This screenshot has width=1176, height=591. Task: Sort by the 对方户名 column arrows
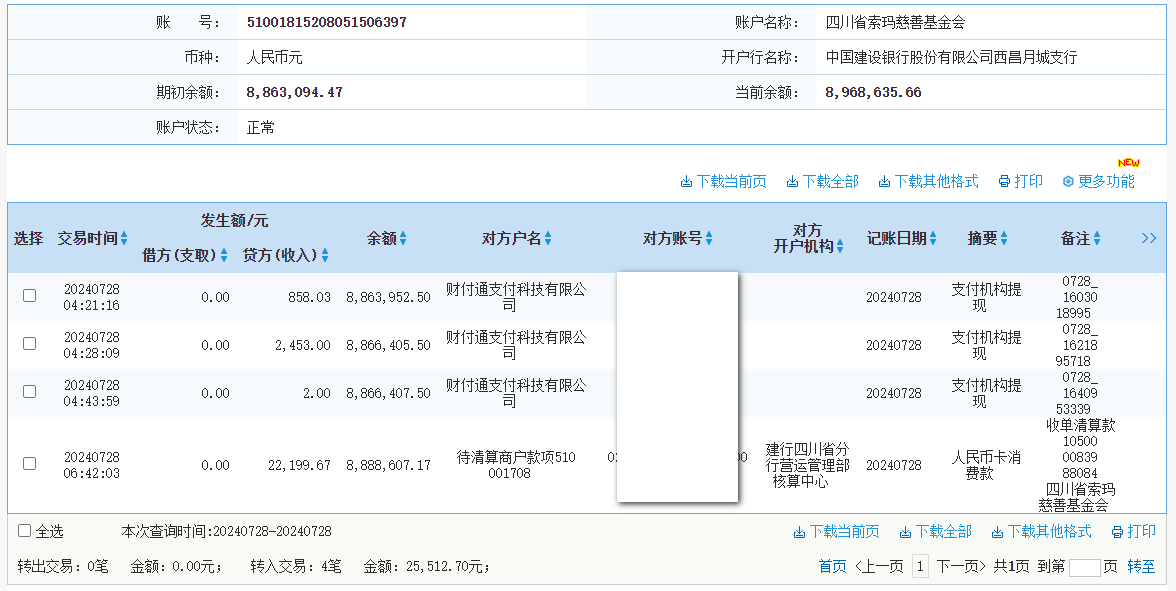548,238
